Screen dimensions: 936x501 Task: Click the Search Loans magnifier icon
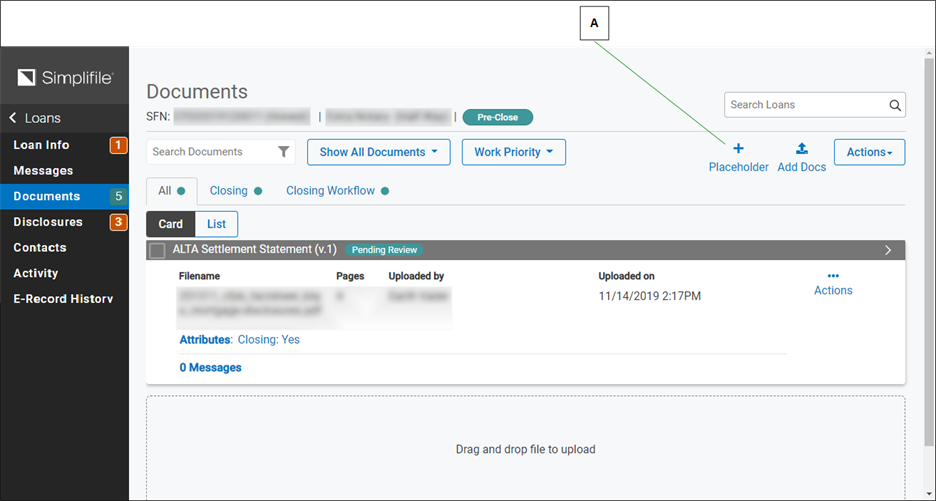[x=895, y=105]
